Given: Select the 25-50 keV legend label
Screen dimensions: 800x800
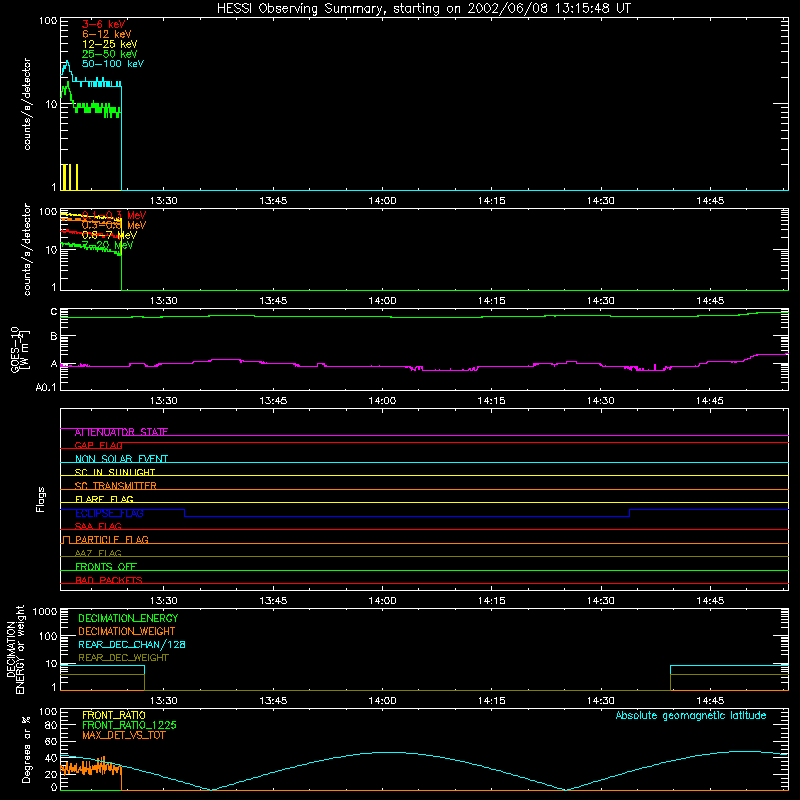Looking at the screenshot, I should click(110, 54).
